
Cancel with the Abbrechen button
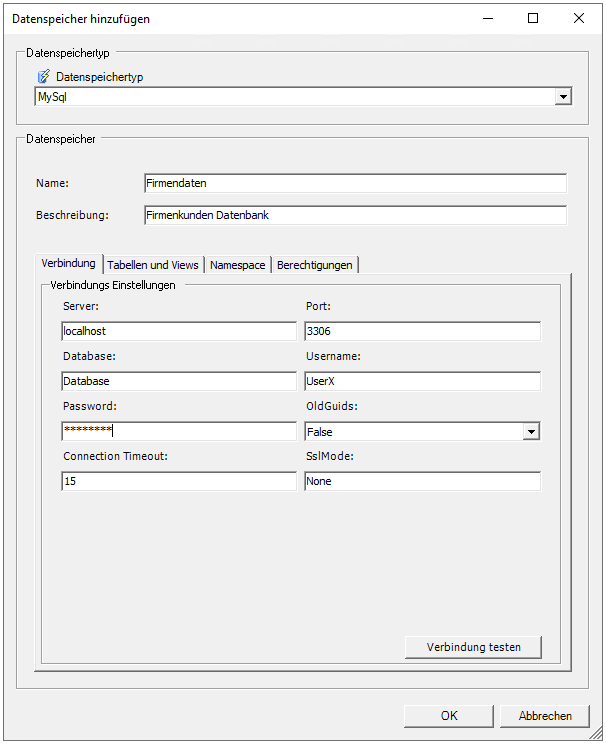[545, 716]
